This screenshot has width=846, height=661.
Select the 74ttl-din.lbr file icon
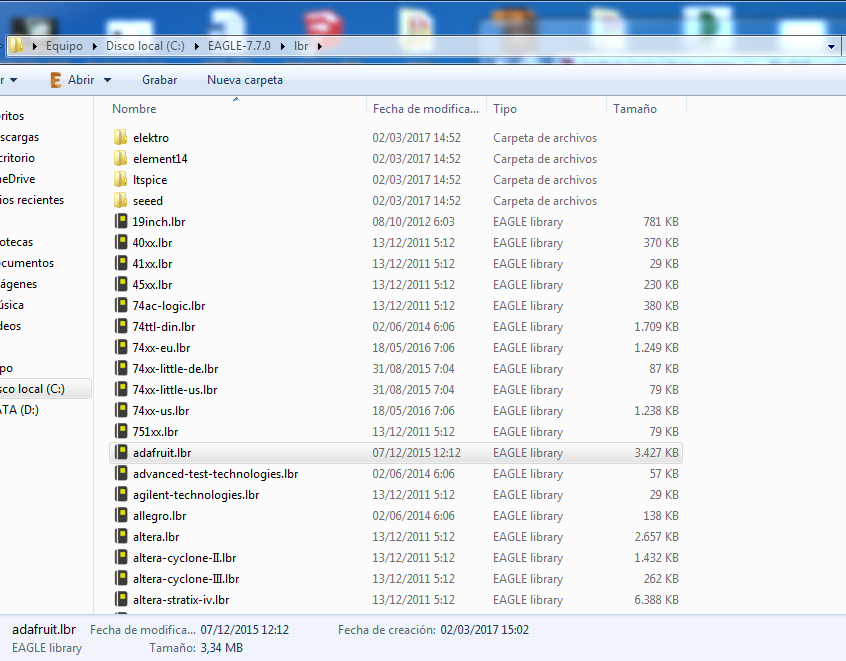click(121, 326)
